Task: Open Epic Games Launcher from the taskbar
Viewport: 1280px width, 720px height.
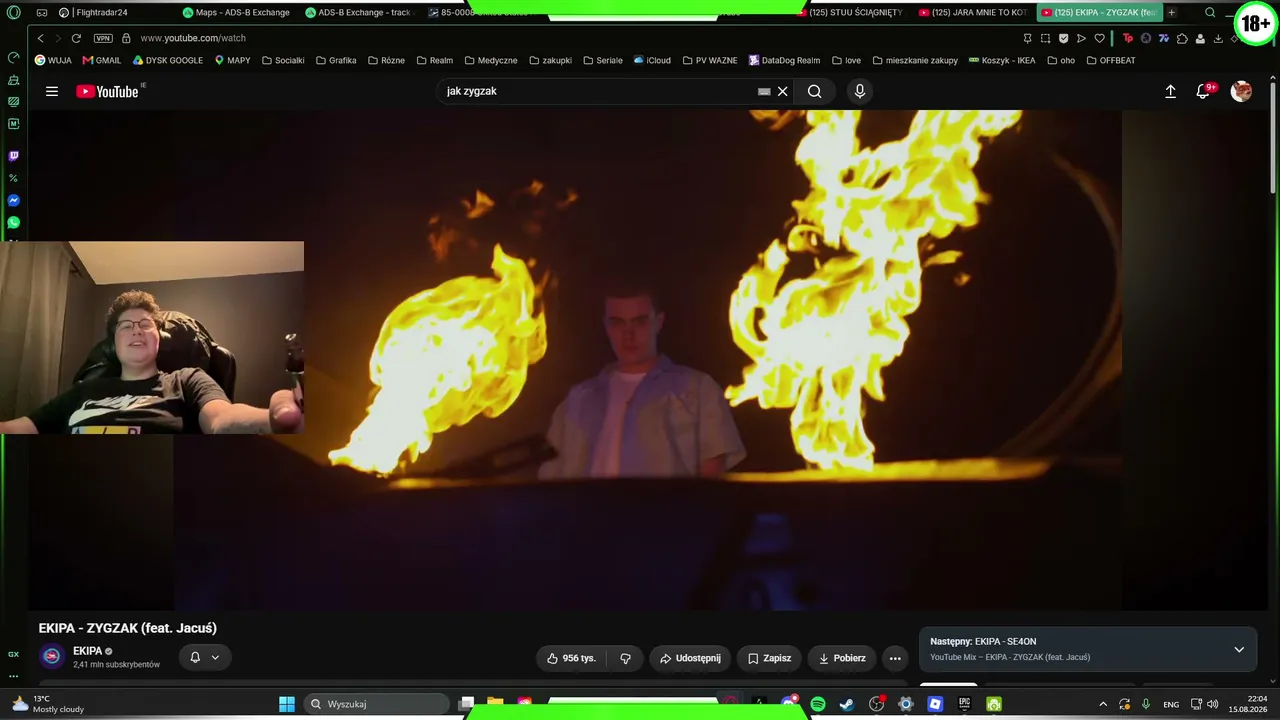Action: [964, 704]
